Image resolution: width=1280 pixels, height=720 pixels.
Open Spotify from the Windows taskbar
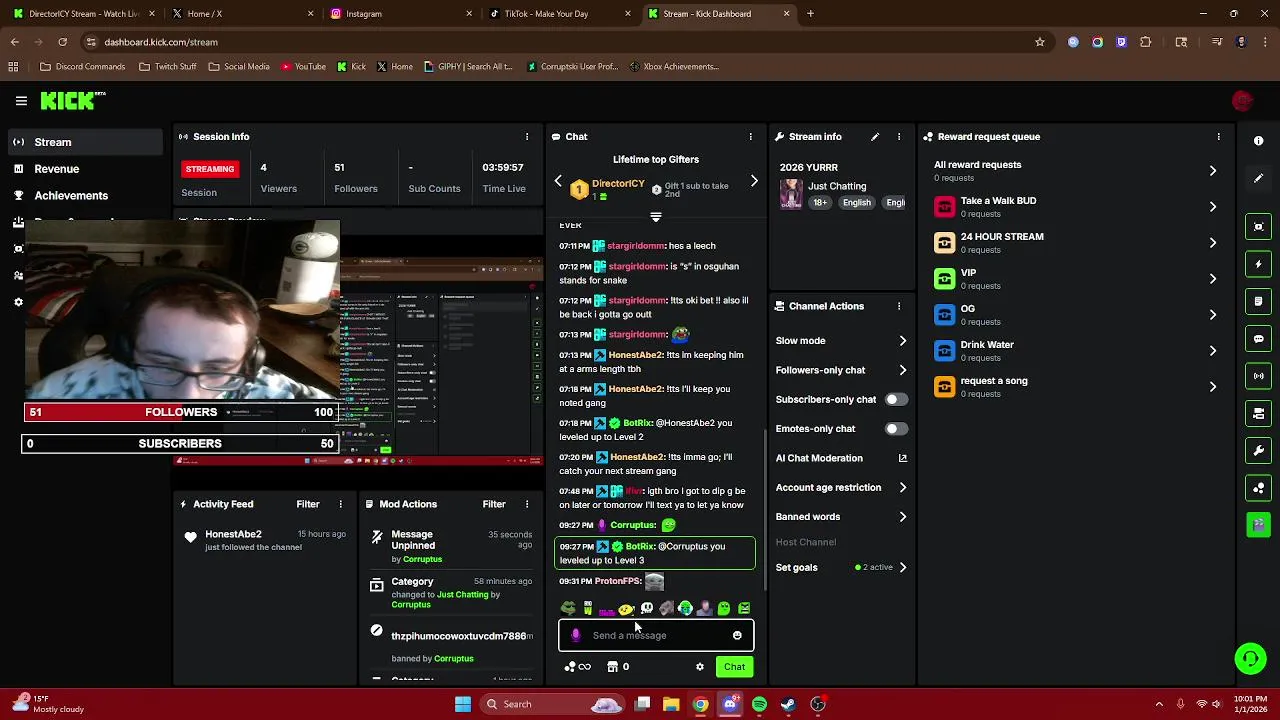point(759,704)
